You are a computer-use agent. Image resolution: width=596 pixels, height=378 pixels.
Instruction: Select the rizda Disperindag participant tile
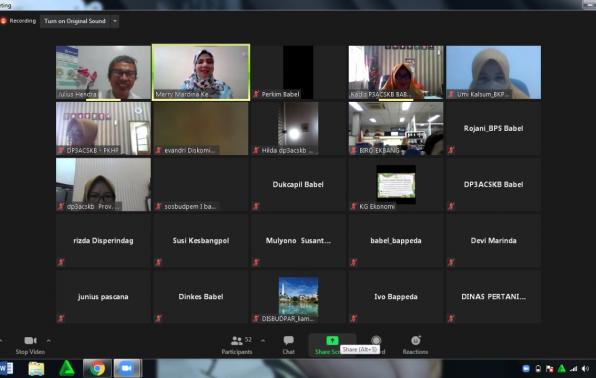pyautogui.click(x=103, y=241)
